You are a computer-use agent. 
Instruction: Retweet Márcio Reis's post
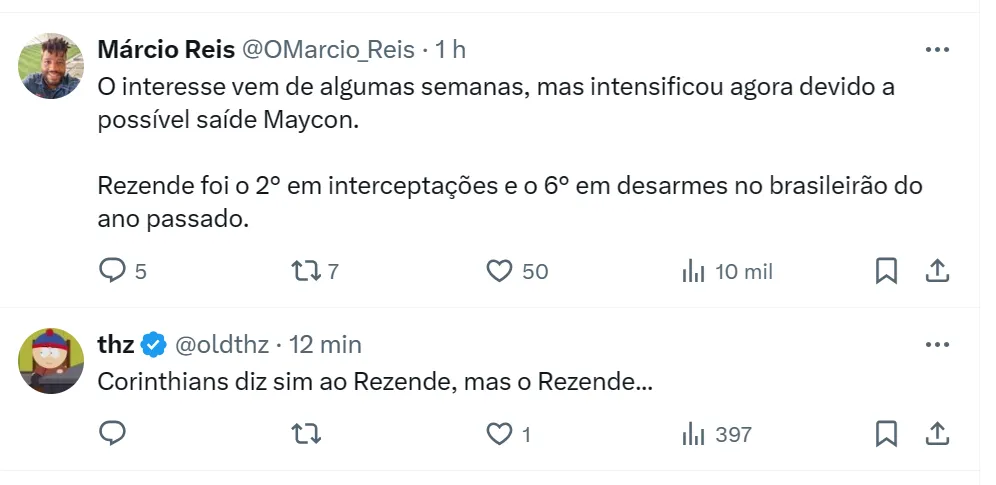tap(302, 270)
